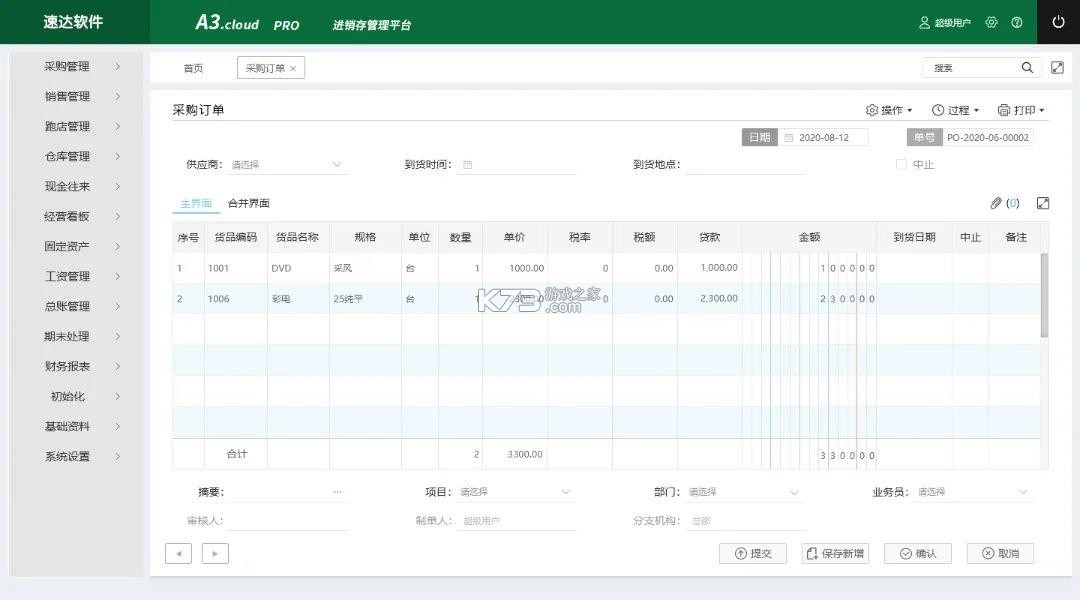
Task: Click fullscreen icon beside search box
Action: pyautogui.click(x=1057, y=68)
